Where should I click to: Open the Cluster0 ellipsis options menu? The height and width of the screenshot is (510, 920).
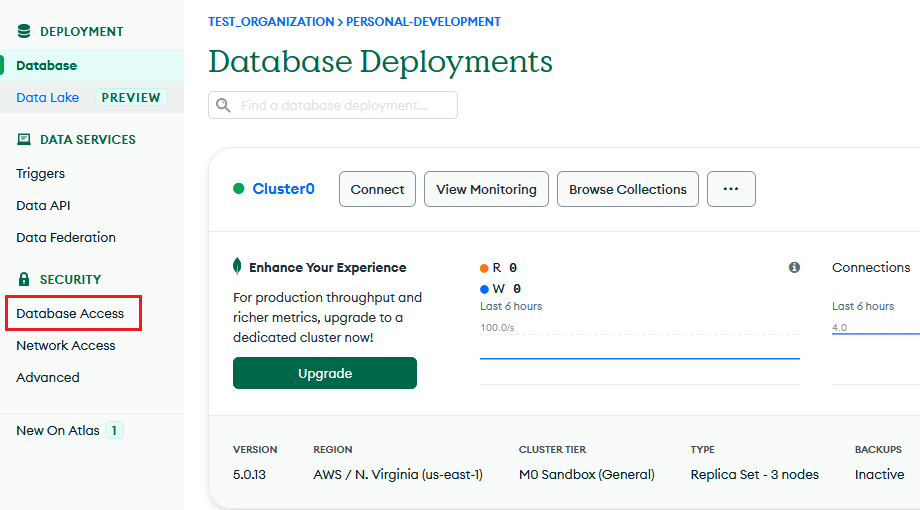click(731, 189)
